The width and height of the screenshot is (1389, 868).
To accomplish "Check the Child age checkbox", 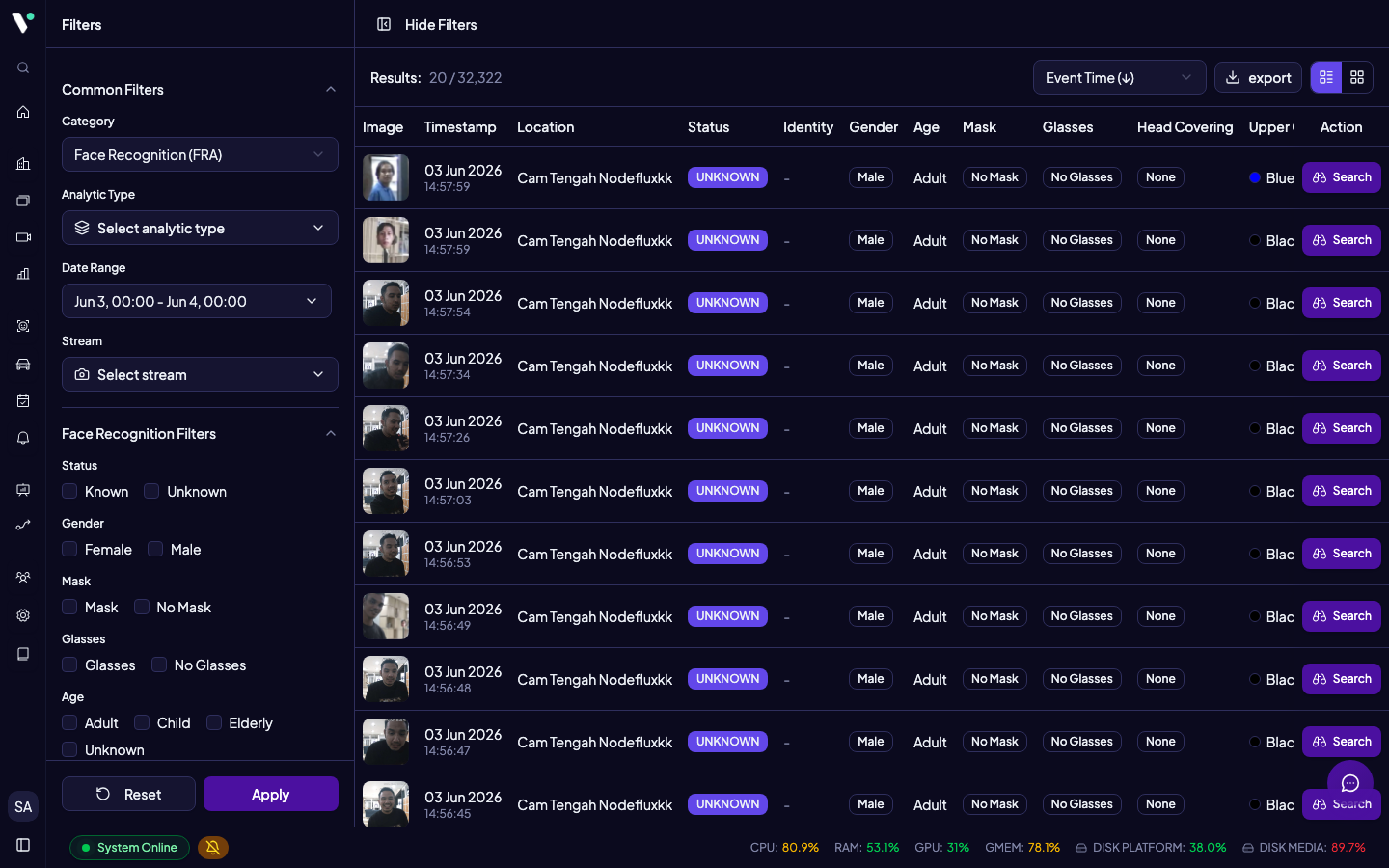I will coord(142,722).
